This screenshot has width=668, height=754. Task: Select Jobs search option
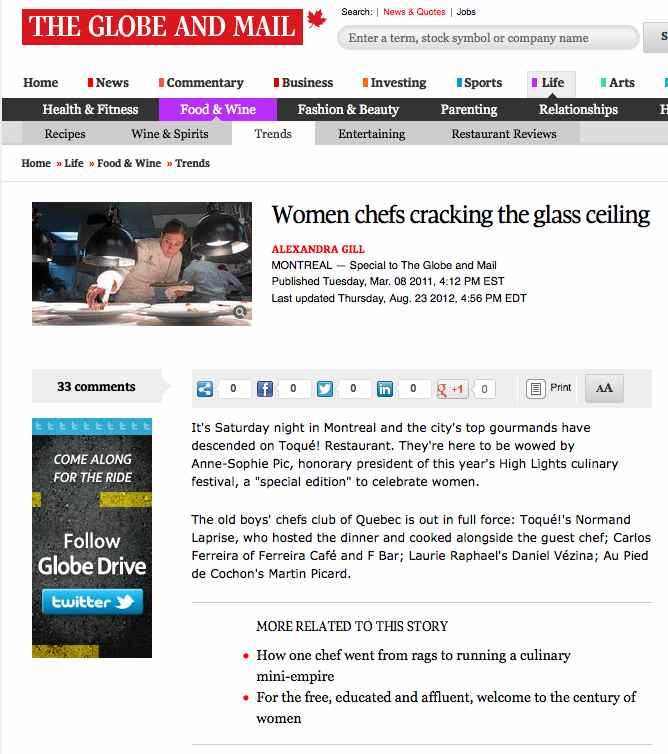(x=466, y=12)
